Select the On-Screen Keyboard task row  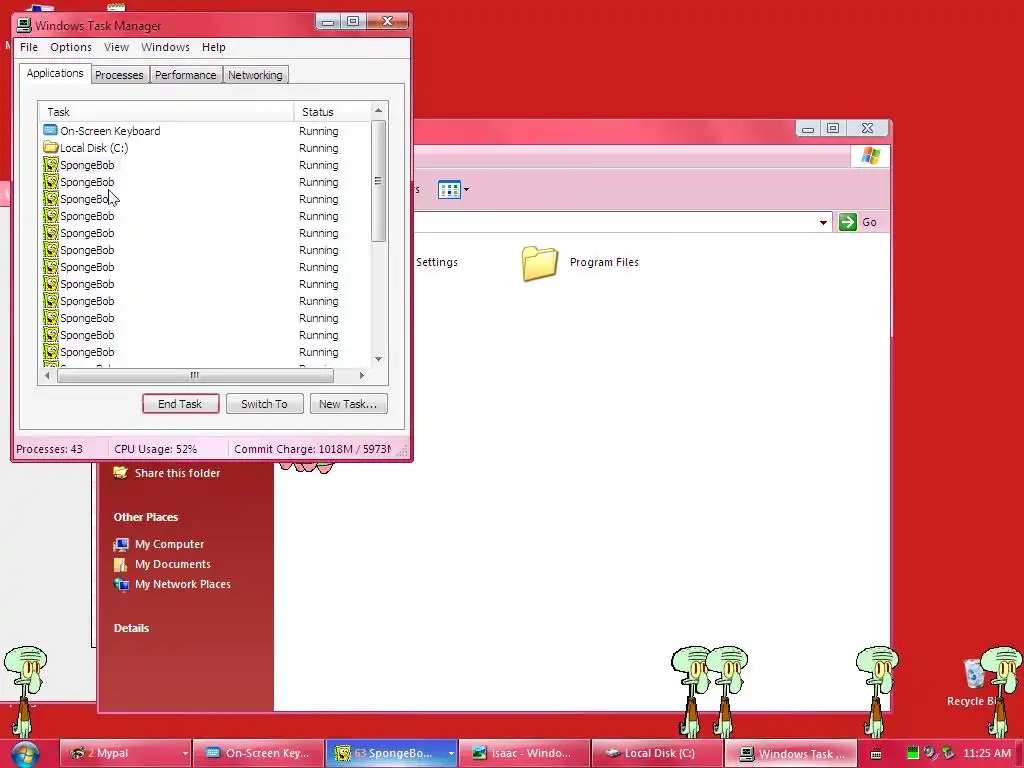coord(204,131)
